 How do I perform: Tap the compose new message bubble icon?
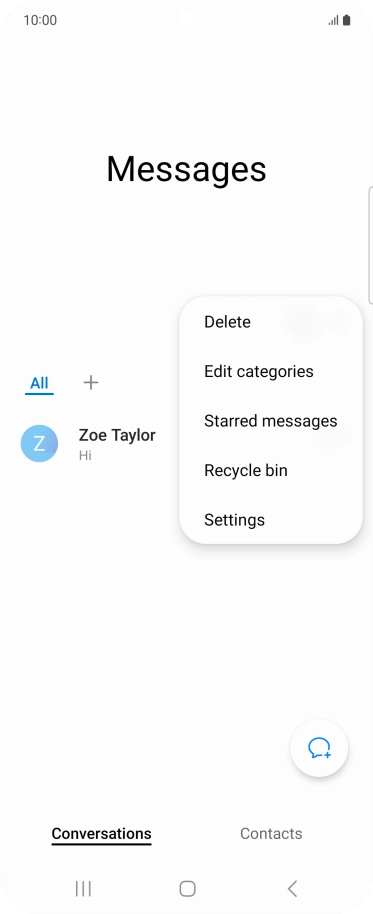[x=319, y=748]
